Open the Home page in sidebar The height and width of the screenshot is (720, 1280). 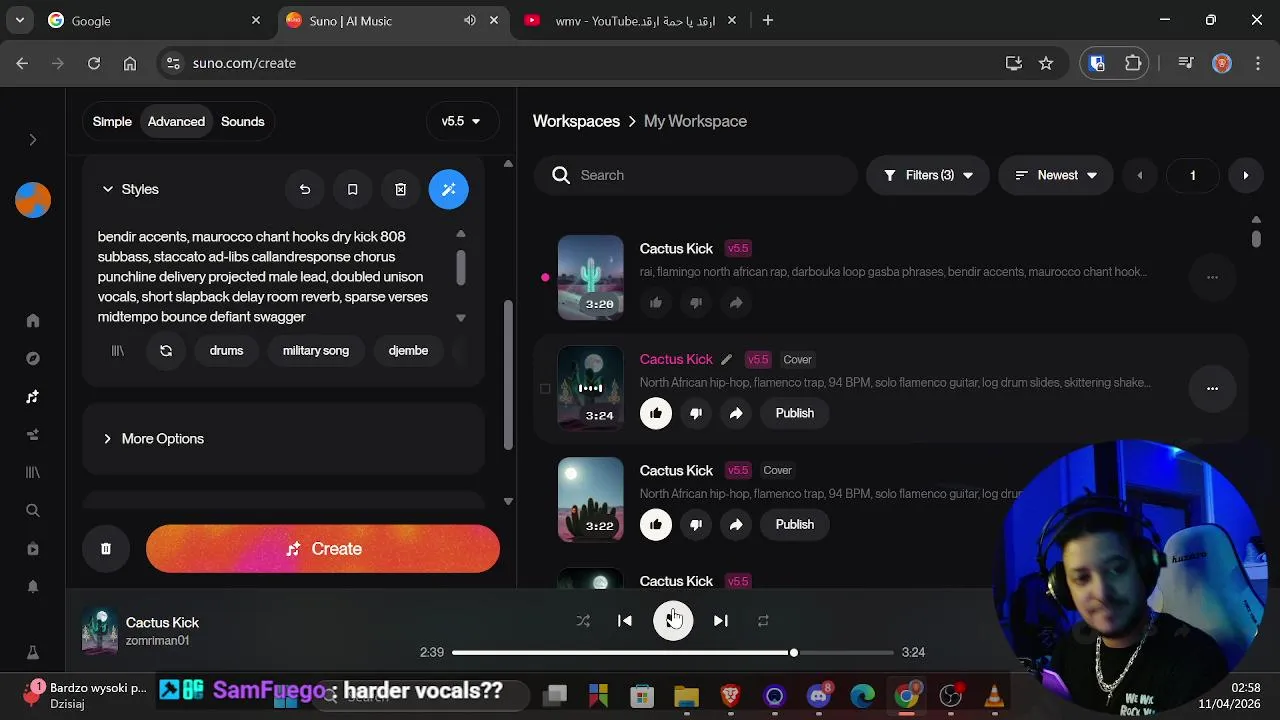pos(33,321)
